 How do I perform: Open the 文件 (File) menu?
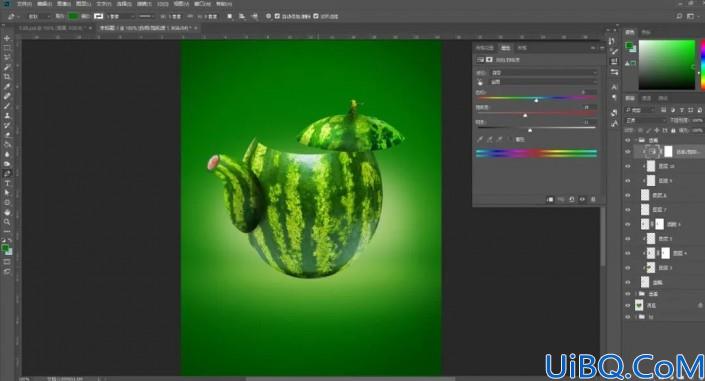click(x=24, y=4)
